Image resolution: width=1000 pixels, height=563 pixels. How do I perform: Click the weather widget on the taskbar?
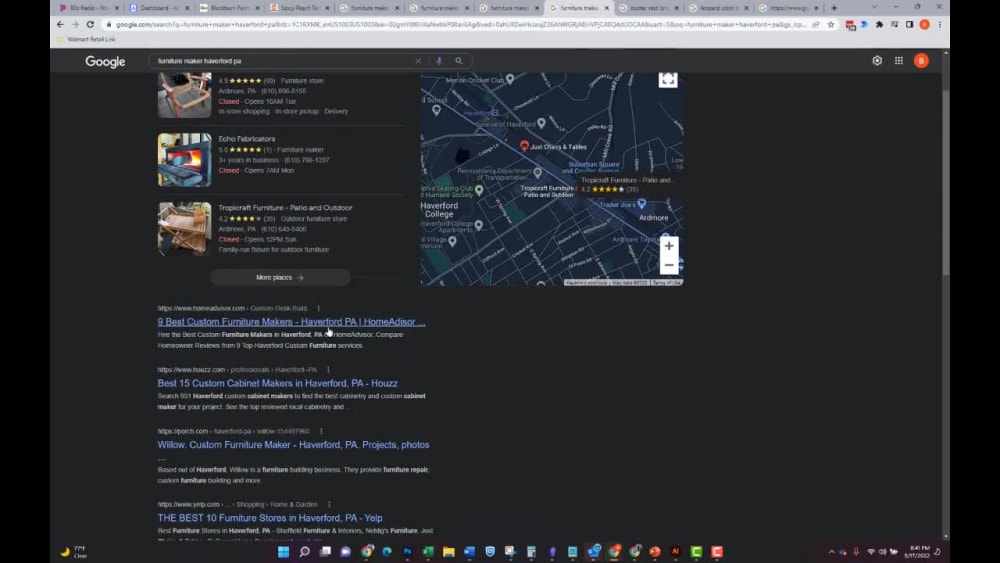click(74, 552)
